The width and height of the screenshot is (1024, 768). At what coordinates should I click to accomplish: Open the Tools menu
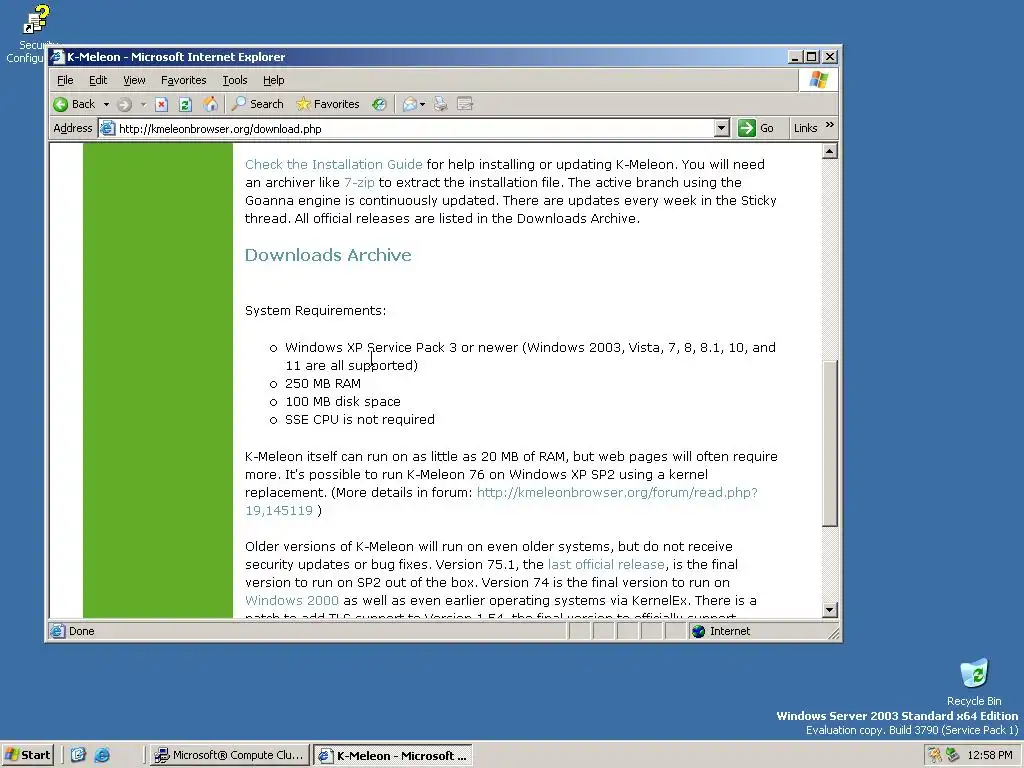pos(234,80)
